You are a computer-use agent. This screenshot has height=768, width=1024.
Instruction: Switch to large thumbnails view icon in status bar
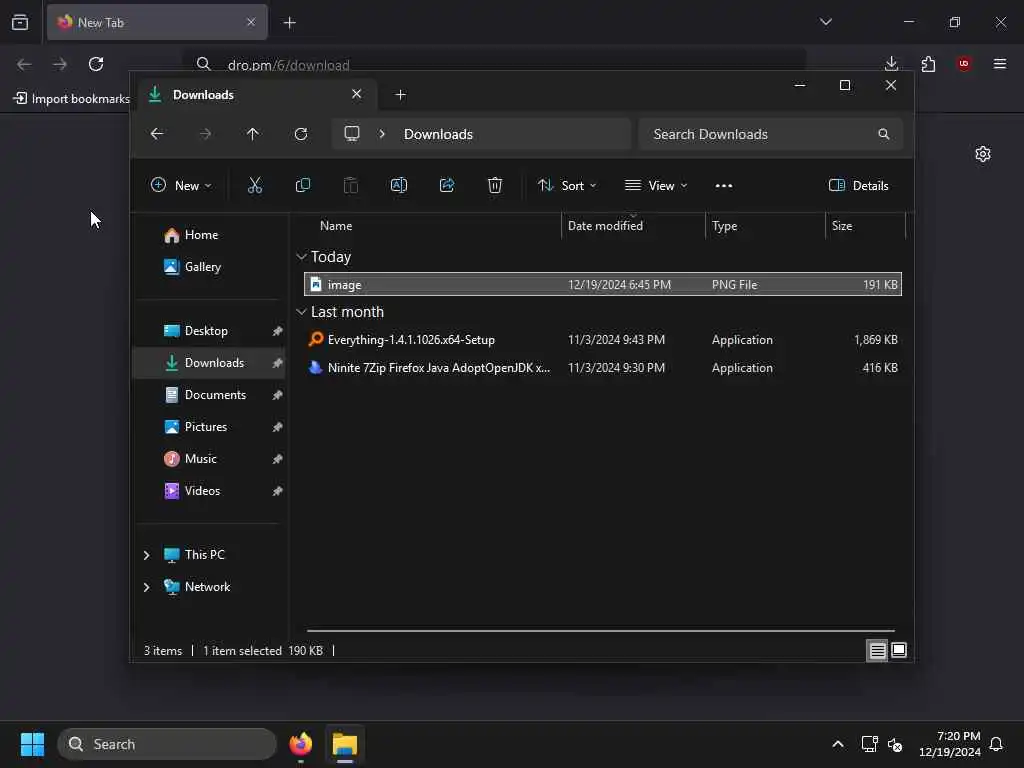pos(899,650)
